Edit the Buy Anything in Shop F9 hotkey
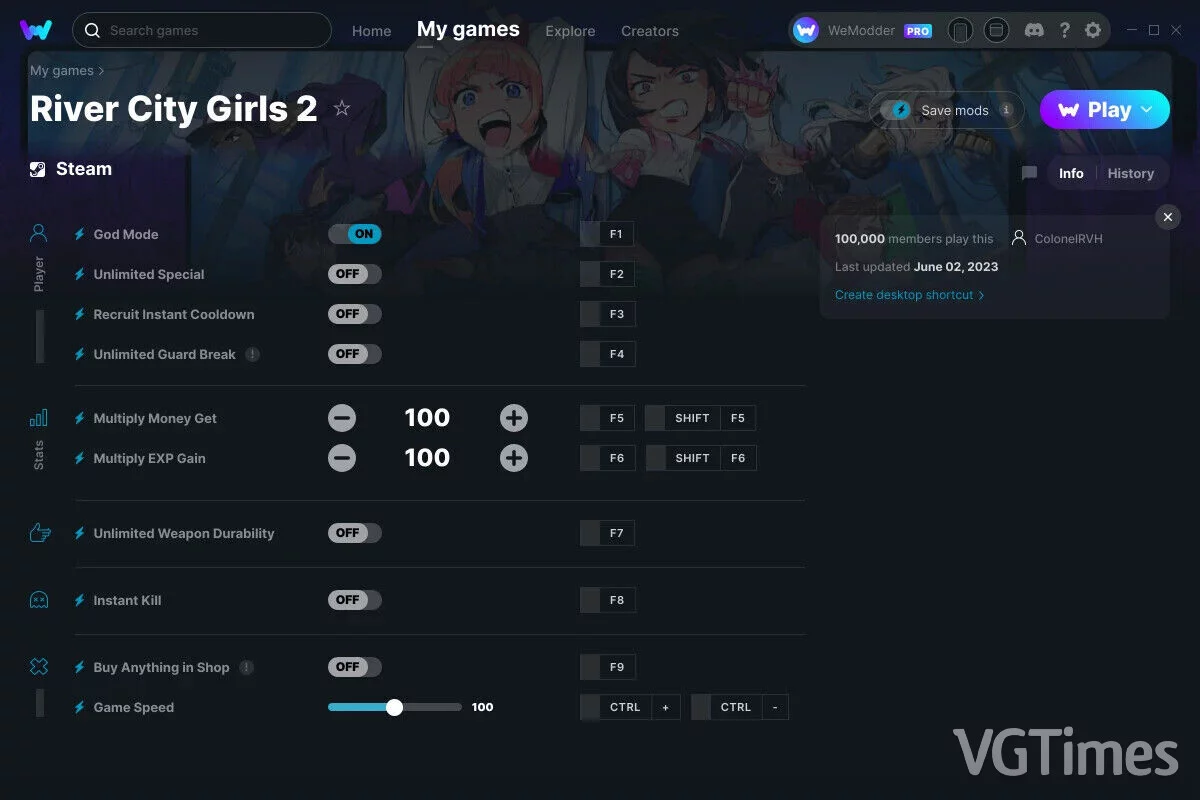 click(x=607, y=667)
